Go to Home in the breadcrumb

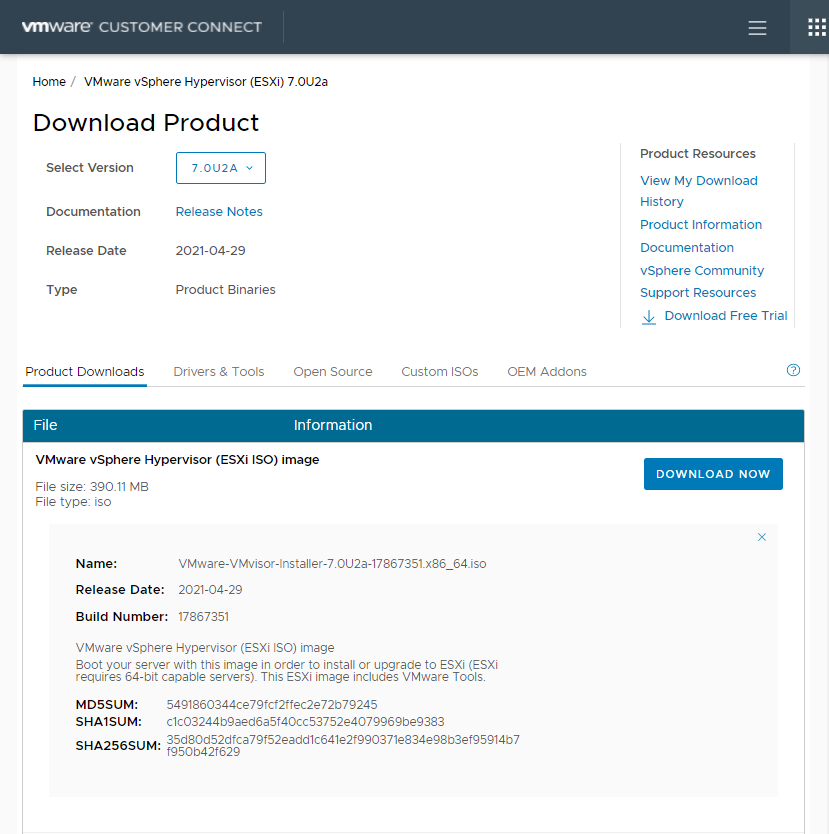(49, 82)
